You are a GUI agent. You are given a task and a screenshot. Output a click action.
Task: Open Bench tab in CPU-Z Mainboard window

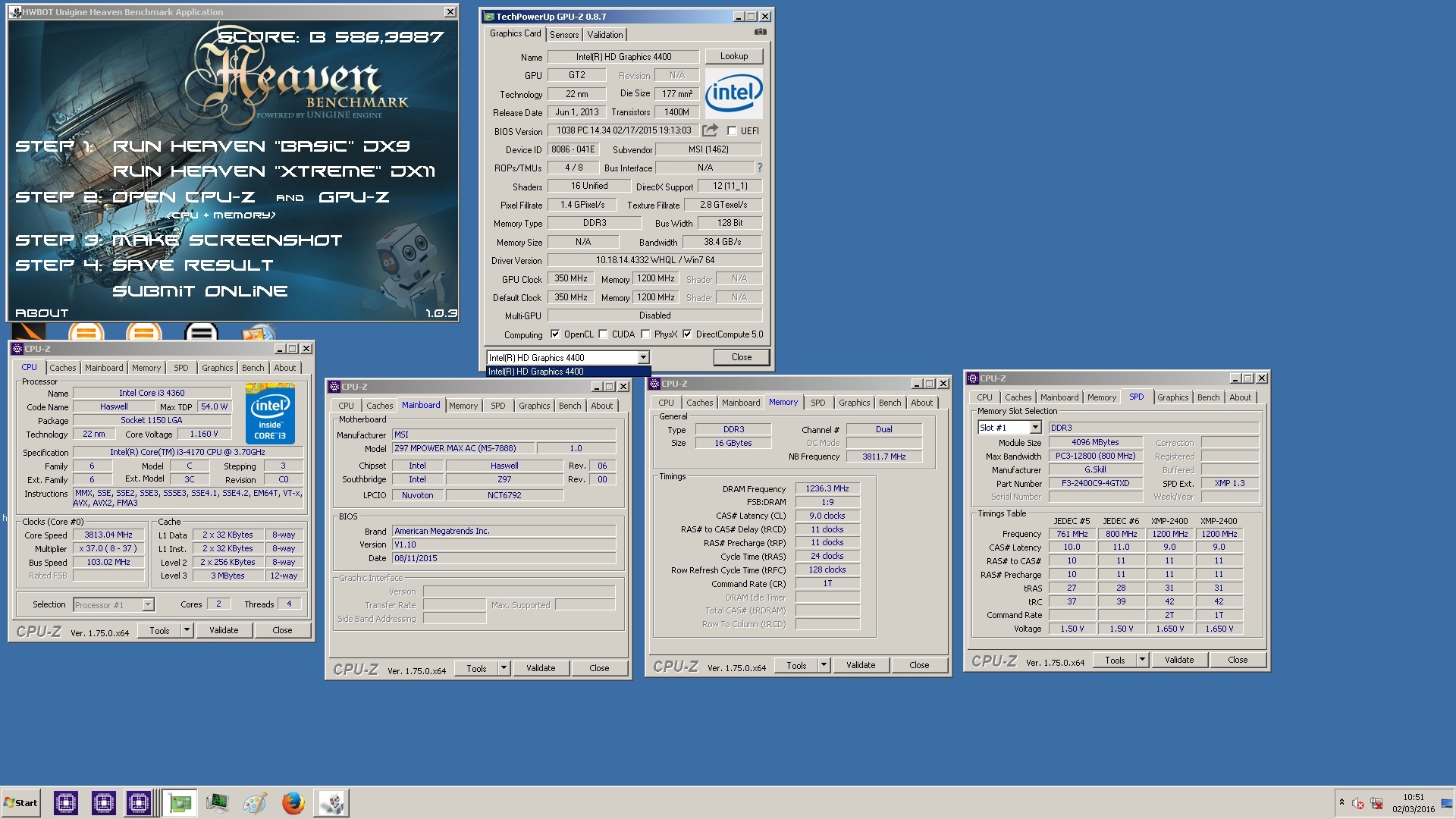click(570, 406)
